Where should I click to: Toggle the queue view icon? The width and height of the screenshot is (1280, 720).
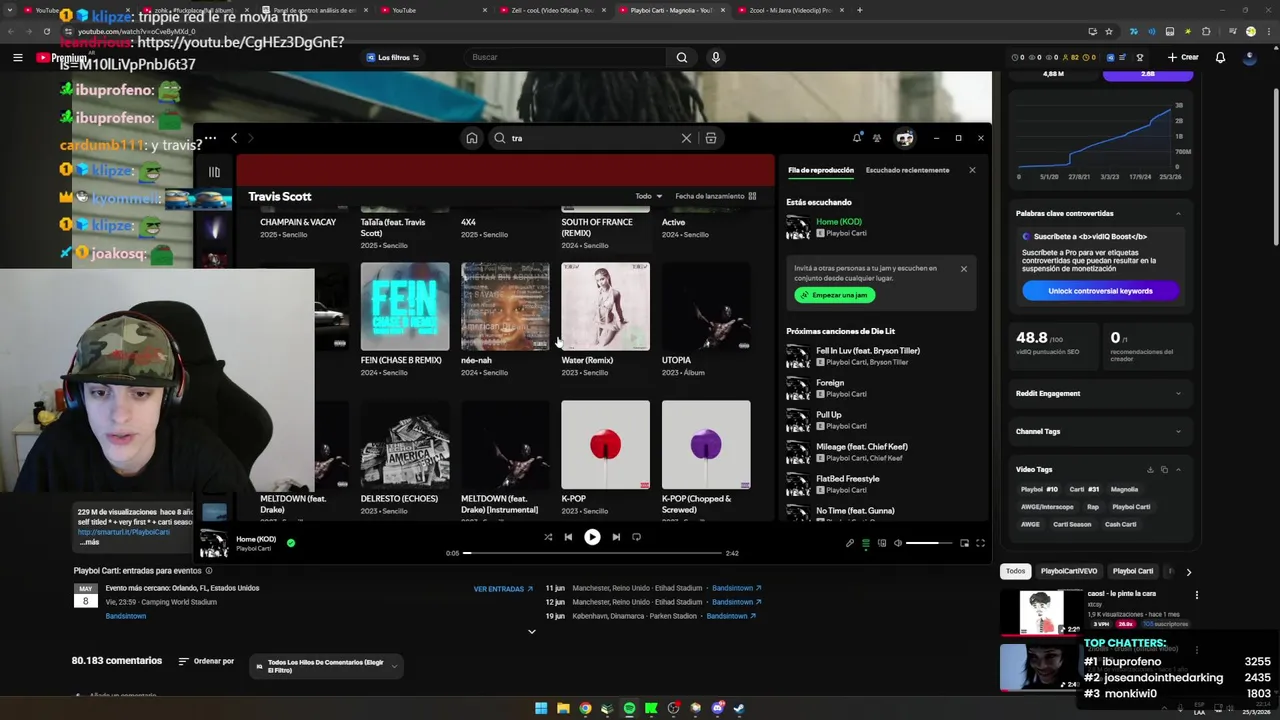(x=866, y=543)
